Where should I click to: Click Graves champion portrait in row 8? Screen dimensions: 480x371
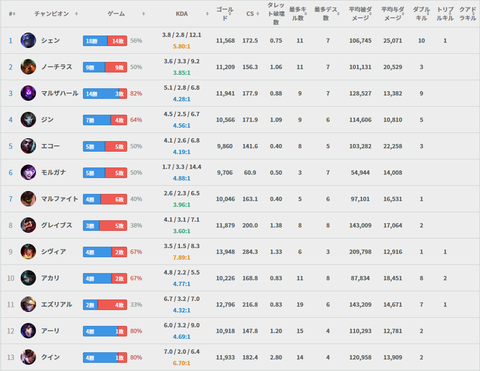[28, 225]
